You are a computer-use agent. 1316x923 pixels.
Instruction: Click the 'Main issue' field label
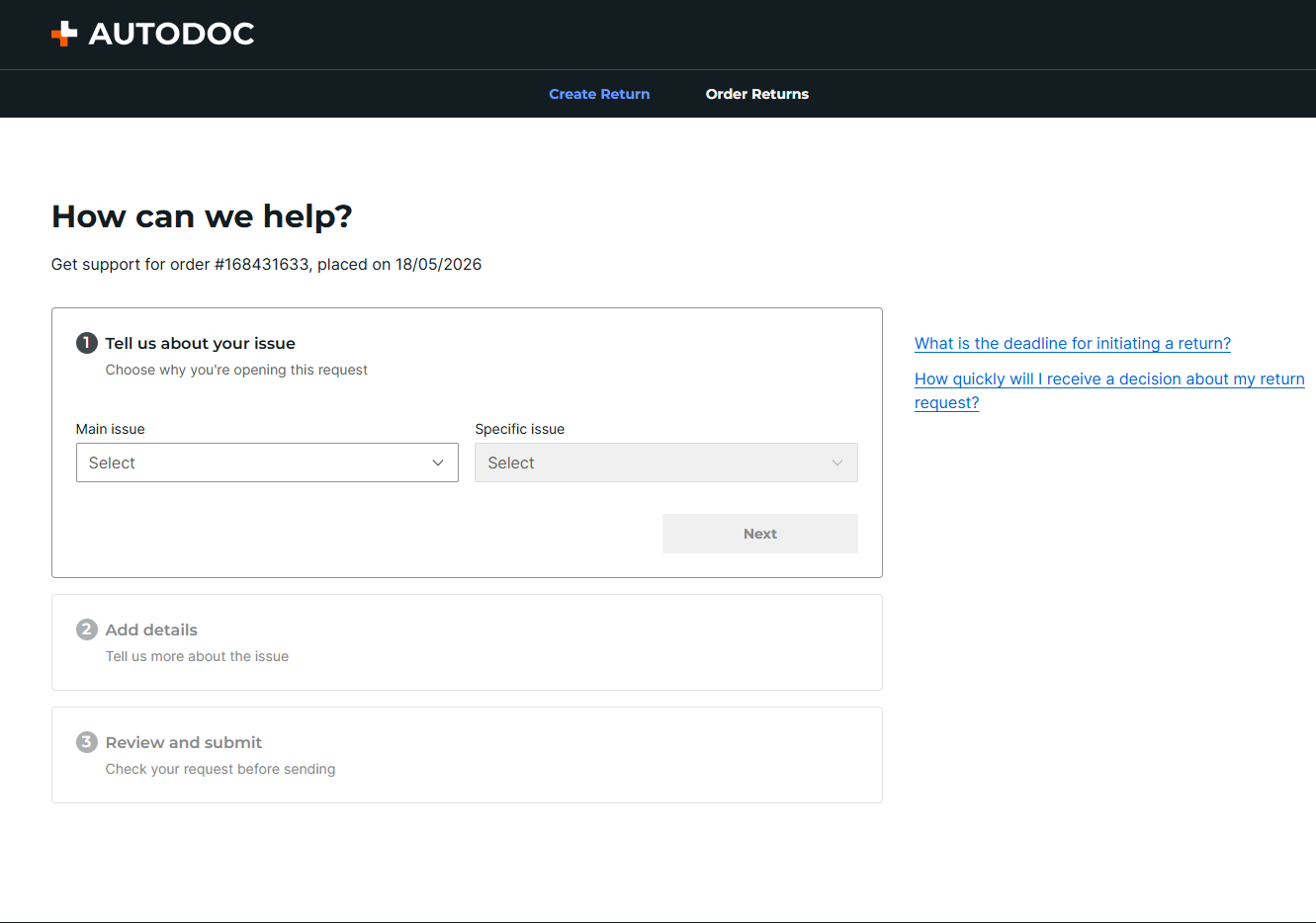(x=111, y=429)
